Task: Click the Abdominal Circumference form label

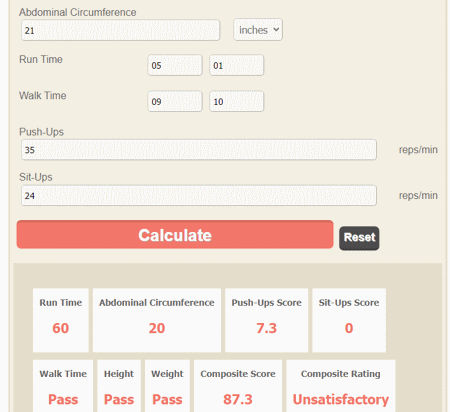Action: click(78, 12)
